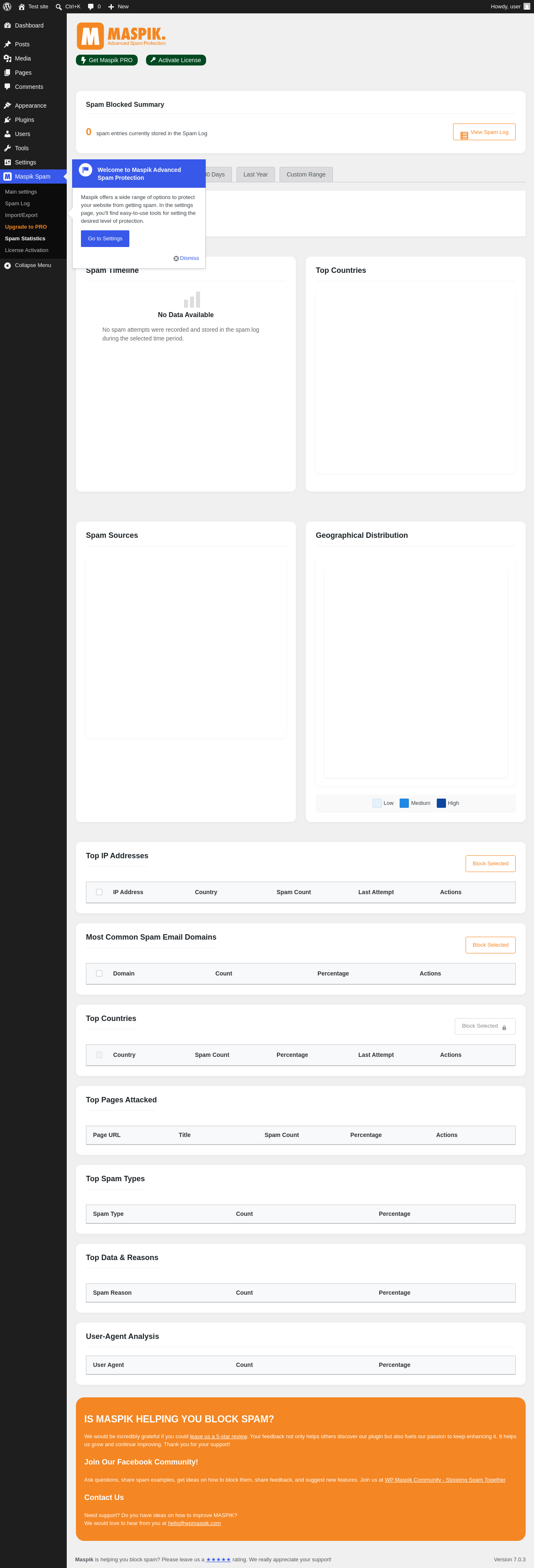Tick the Domain table select-all checkbox
Screen dimensions: 534x1568
click(x=99, y=973)
